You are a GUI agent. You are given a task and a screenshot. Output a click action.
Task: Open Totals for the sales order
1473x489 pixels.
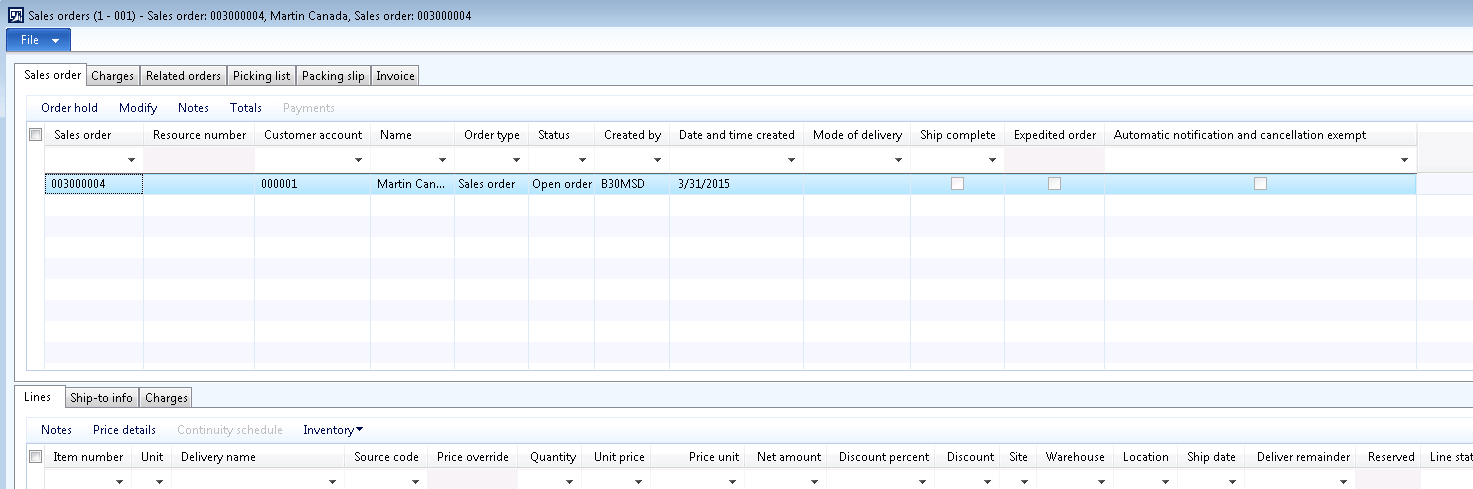tap(245, 108)
